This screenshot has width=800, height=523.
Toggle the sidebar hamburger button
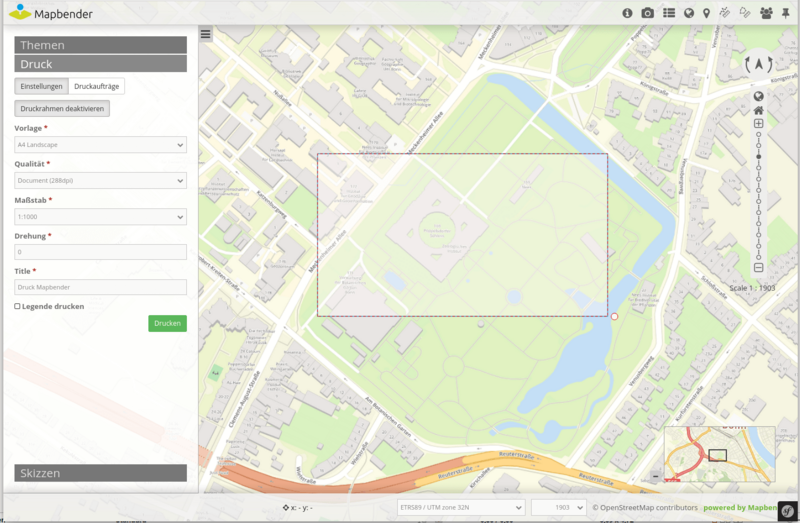(x=206, y=34)
